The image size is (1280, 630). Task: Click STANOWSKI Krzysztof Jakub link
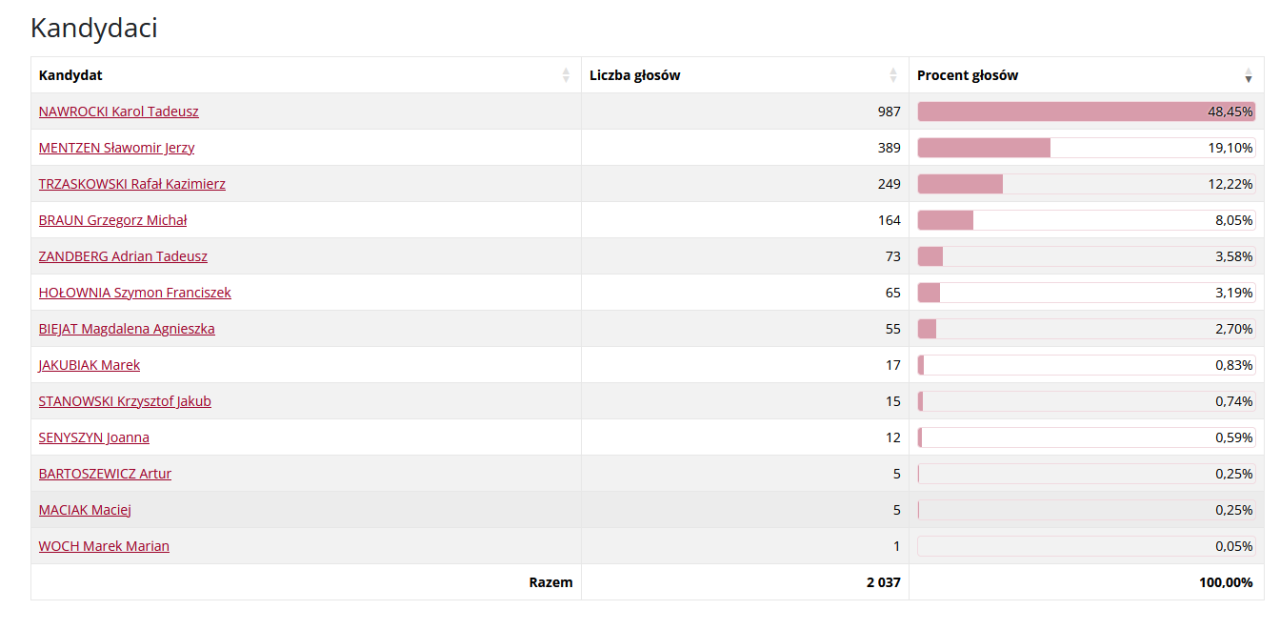coord(125,401)
